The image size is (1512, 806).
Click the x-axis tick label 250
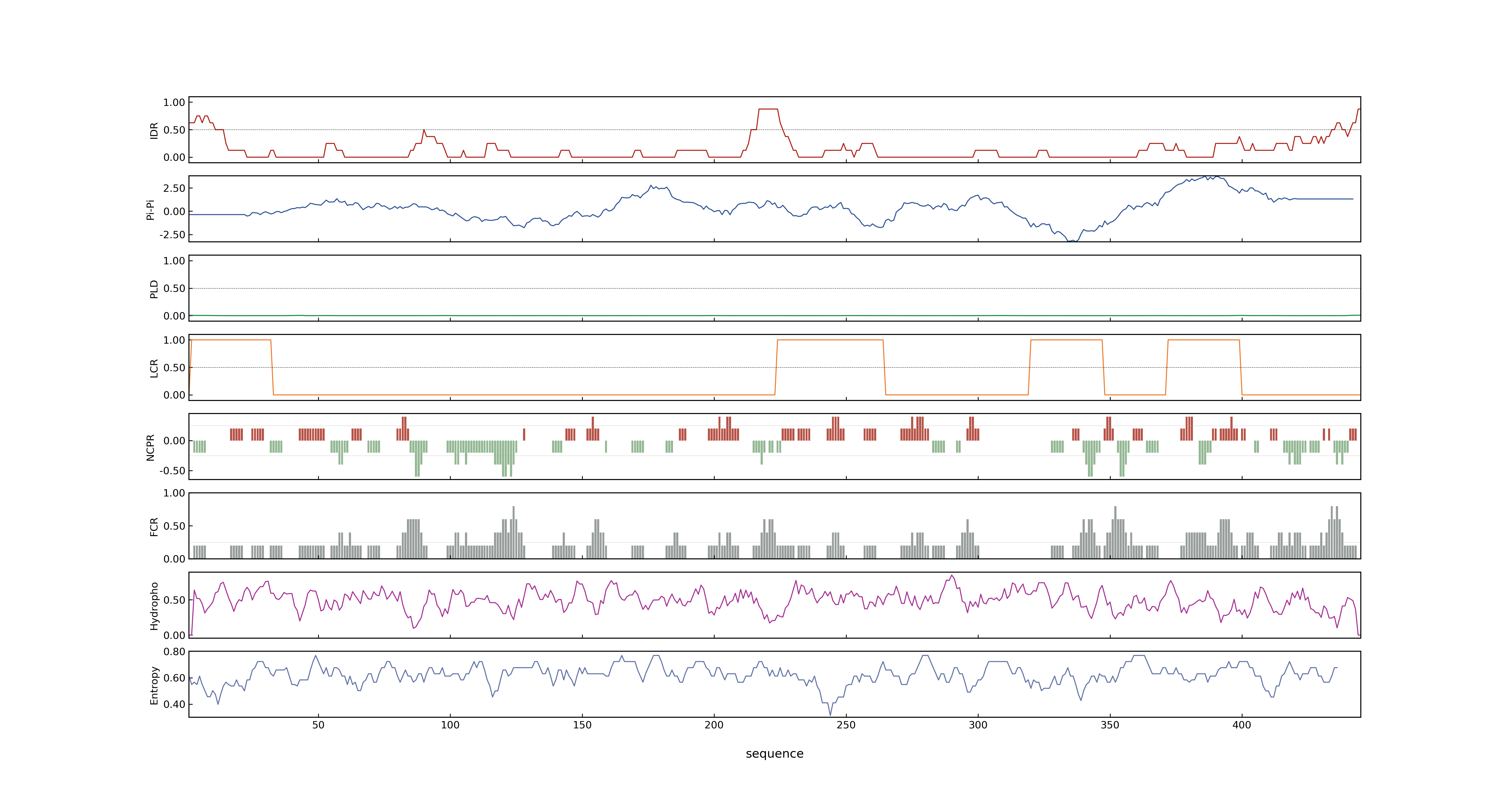click(x=846, y=725)
